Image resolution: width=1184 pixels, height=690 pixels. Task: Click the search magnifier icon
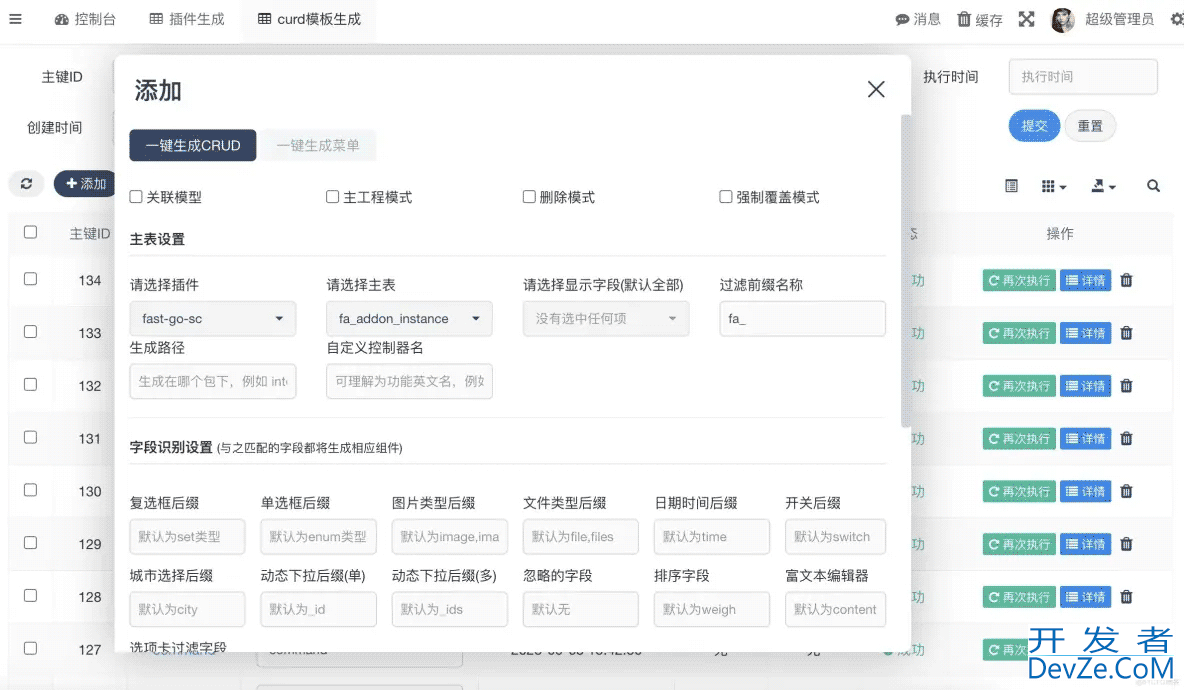coord(1153,186)
